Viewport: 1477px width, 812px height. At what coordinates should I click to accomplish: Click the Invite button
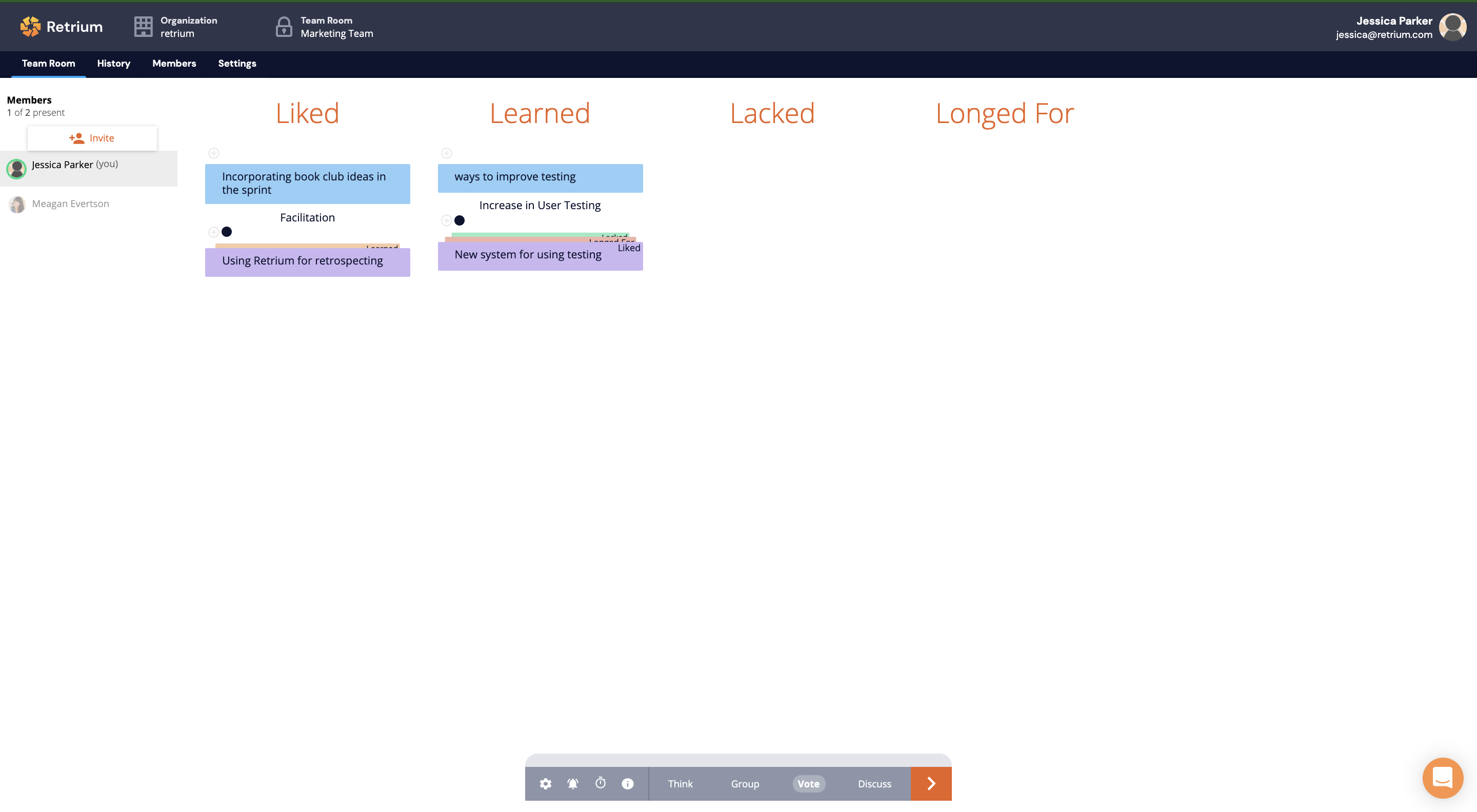coord(92,138)
